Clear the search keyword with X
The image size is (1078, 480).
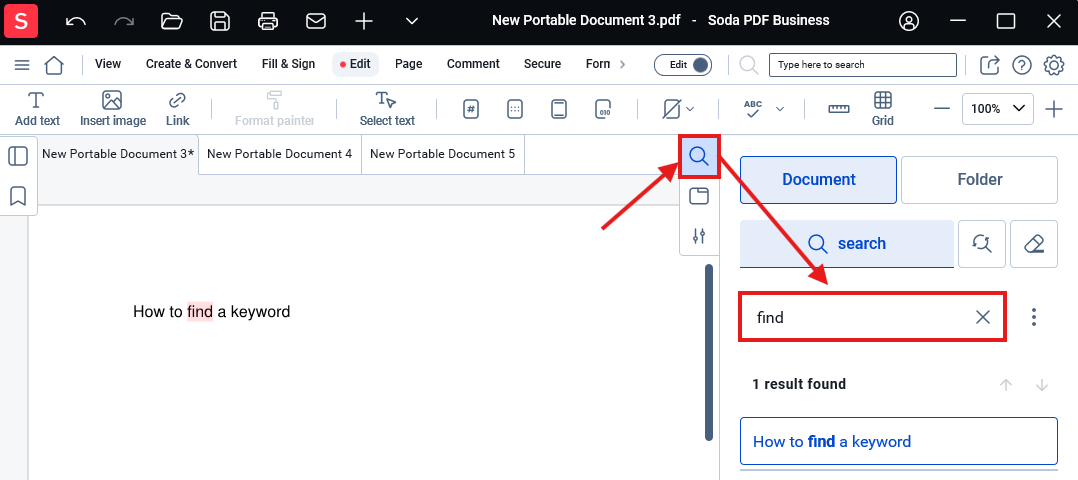point(983,317)
